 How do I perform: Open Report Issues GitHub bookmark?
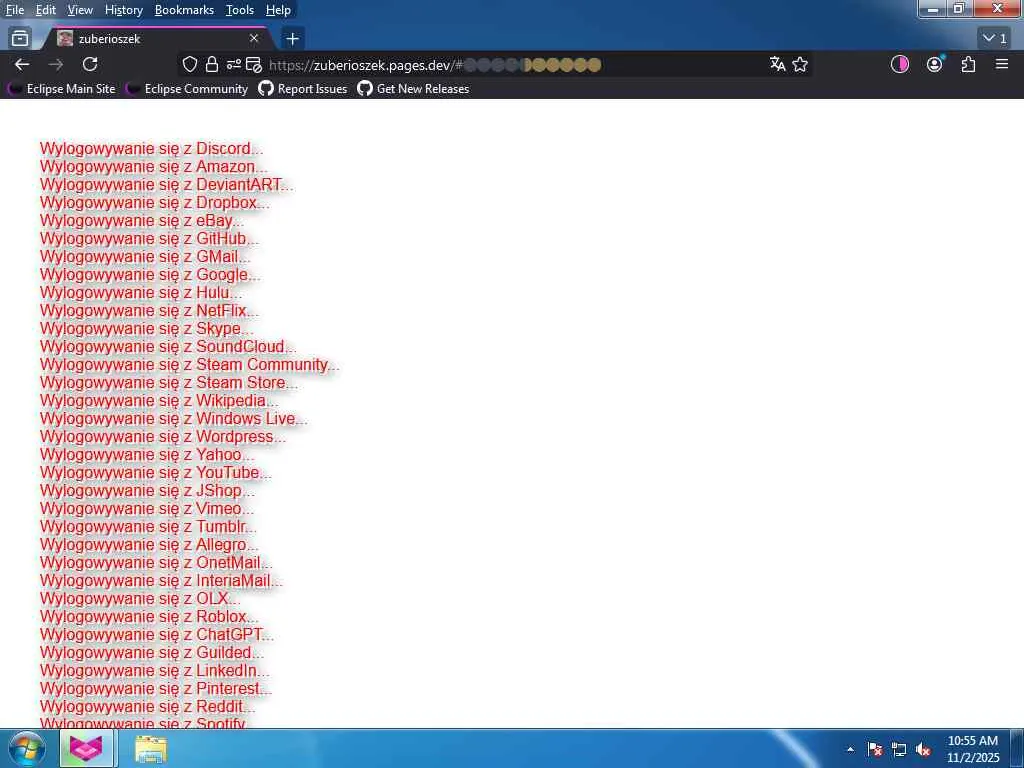tap(302, 89)
